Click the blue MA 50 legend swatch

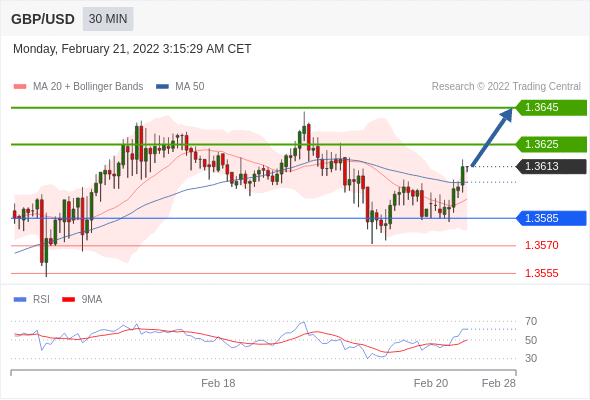162,87
